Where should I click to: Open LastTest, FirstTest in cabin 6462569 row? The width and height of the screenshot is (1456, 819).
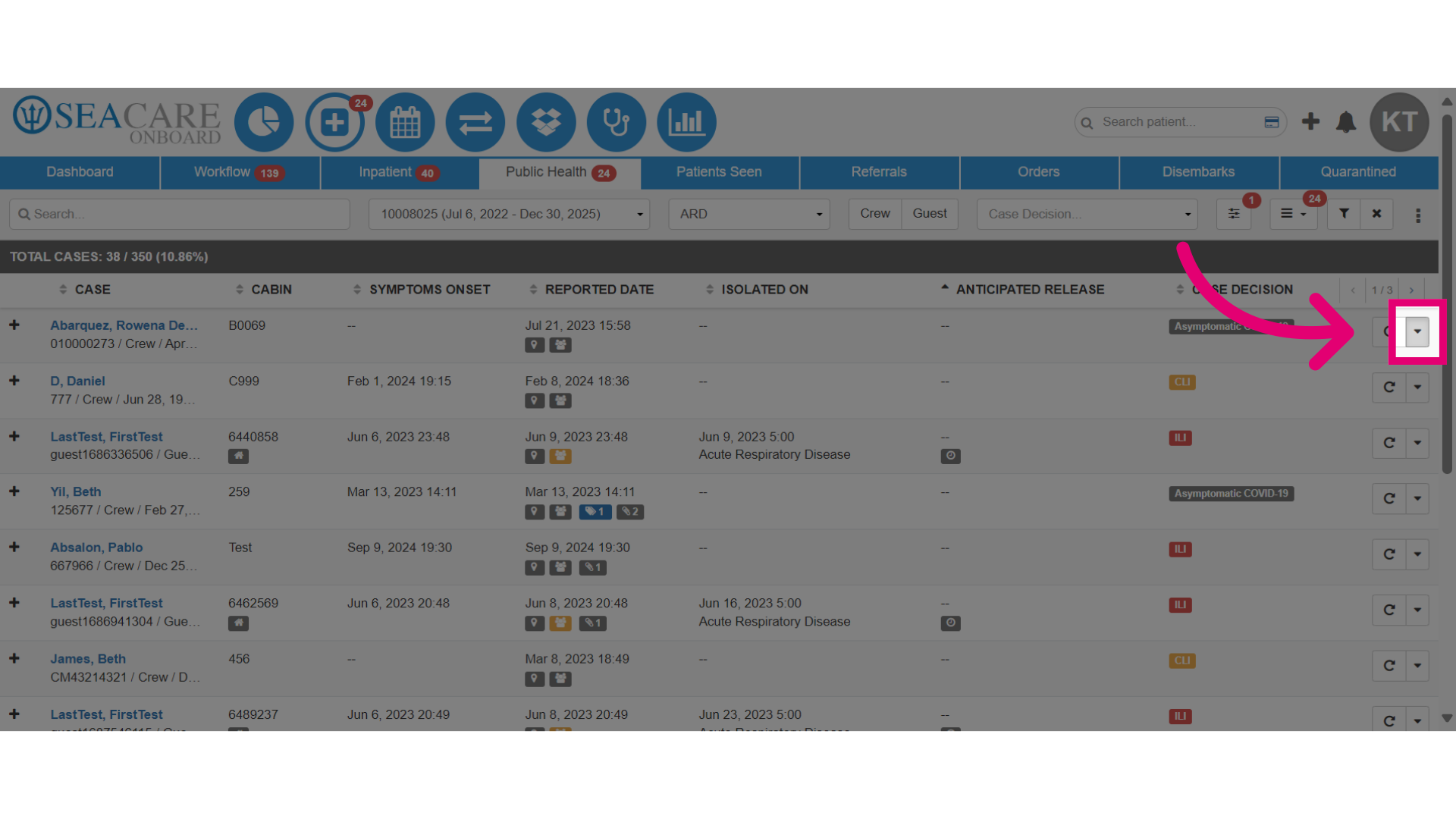coord(106,604)
